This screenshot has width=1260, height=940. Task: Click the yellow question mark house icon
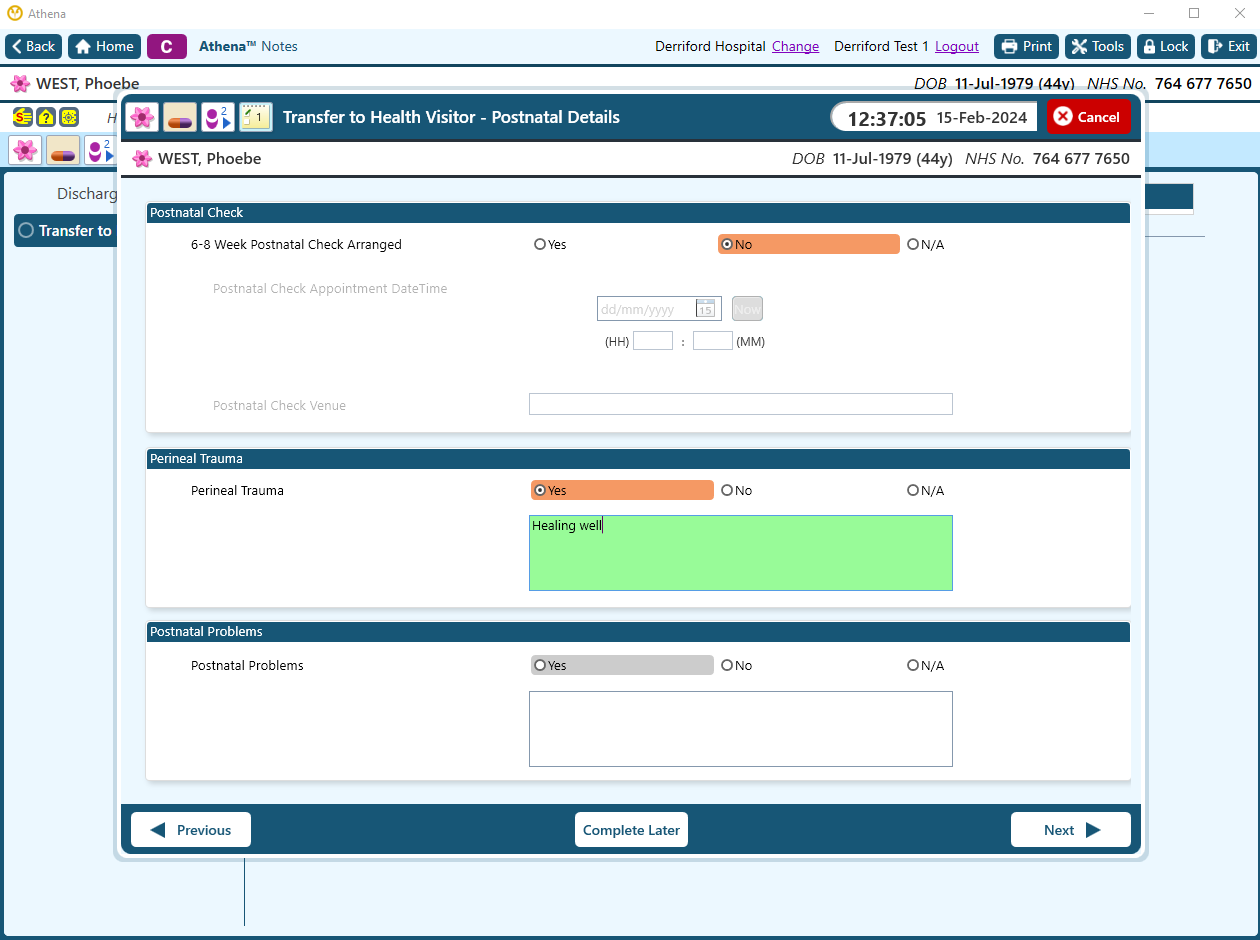[45, 117]
